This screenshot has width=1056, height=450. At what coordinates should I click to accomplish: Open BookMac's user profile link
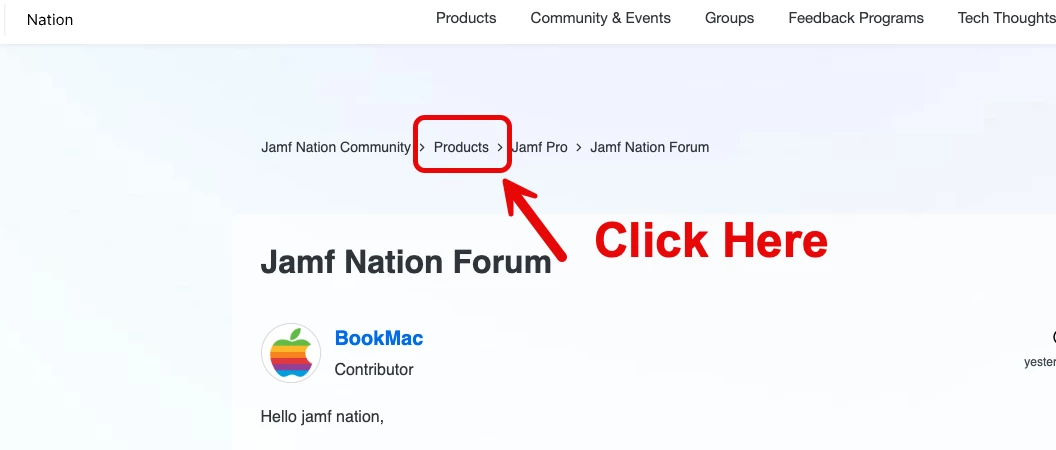[x=378, y=338]
